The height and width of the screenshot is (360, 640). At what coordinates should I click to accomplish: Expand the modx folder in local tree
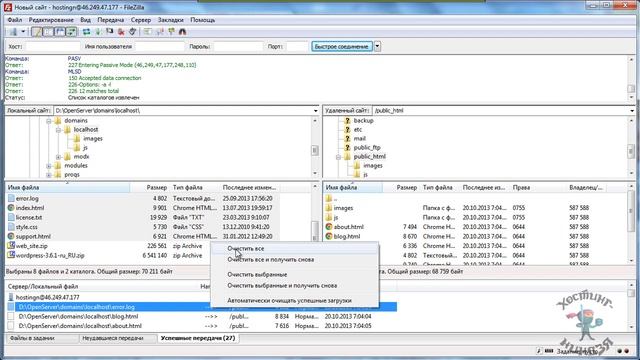coord(58,157)
